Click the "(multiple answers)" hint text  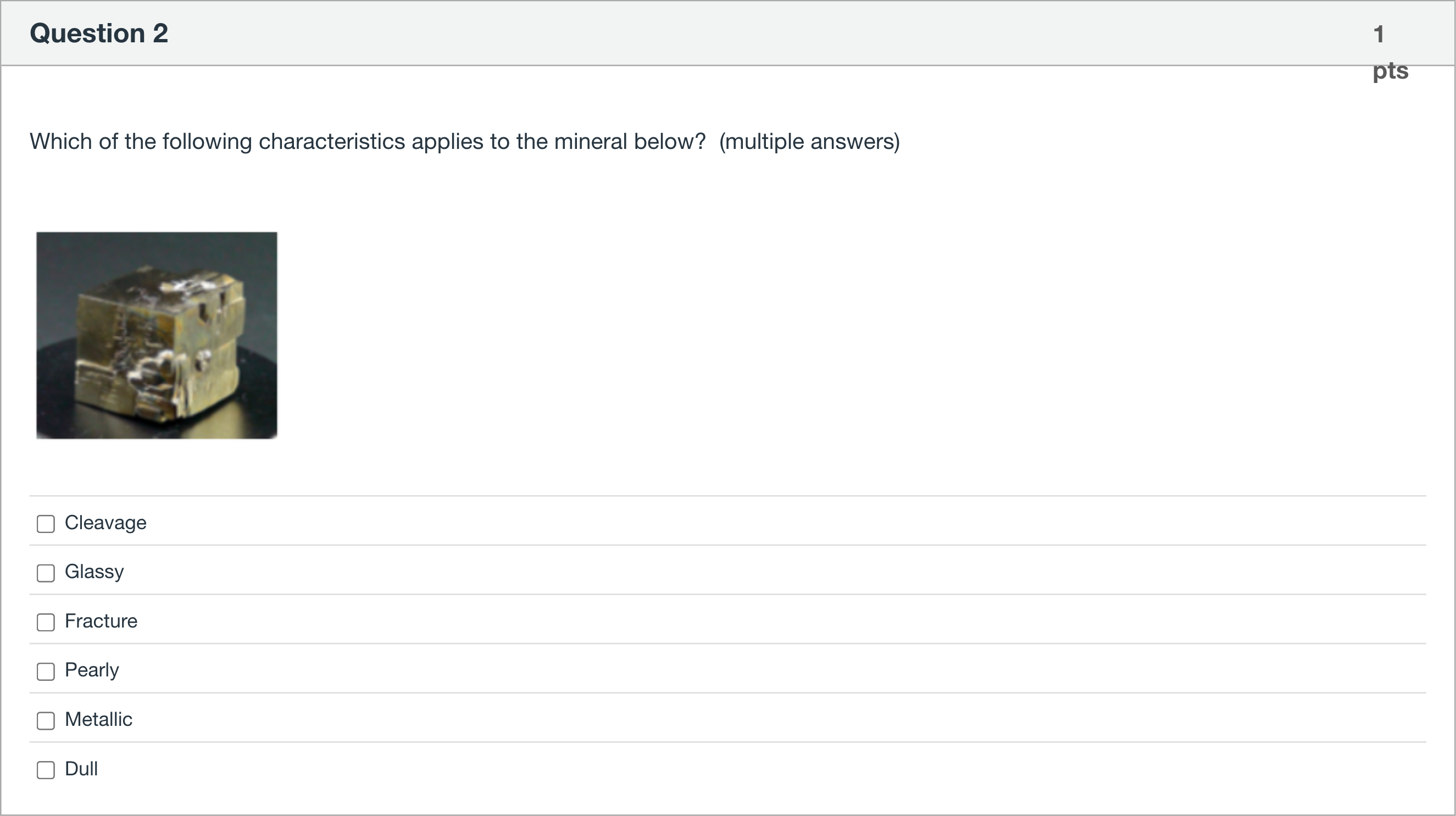tap(809, 141)
